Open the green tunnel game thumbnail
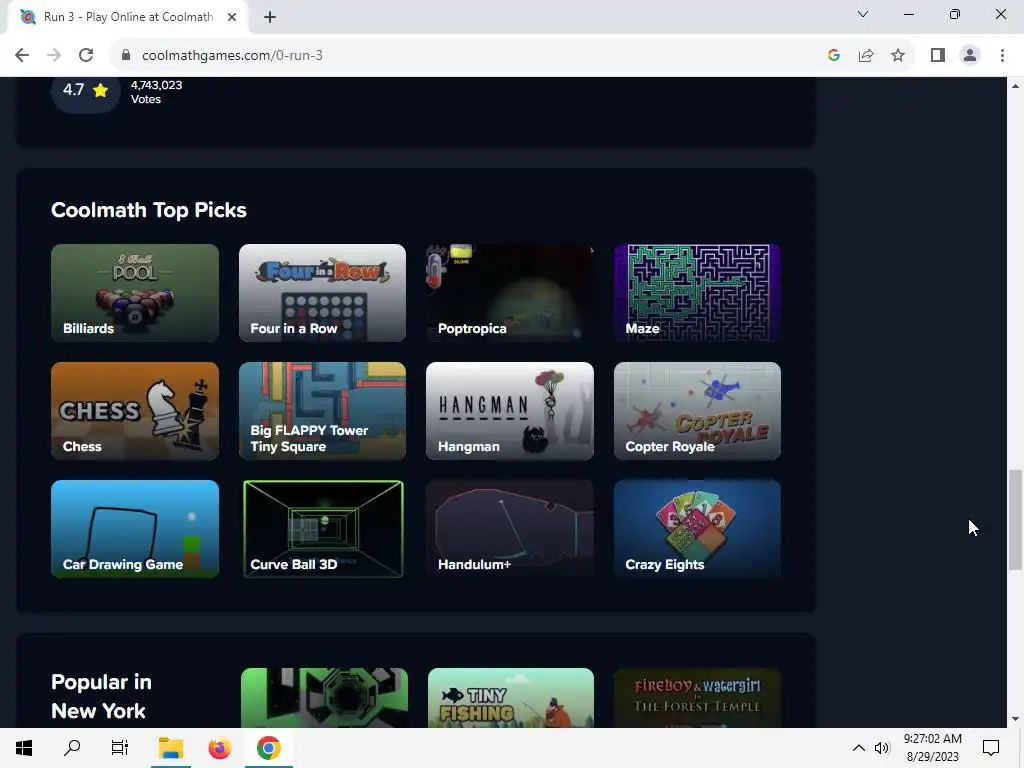This screenshot has height=768, width=1024. 324,697
